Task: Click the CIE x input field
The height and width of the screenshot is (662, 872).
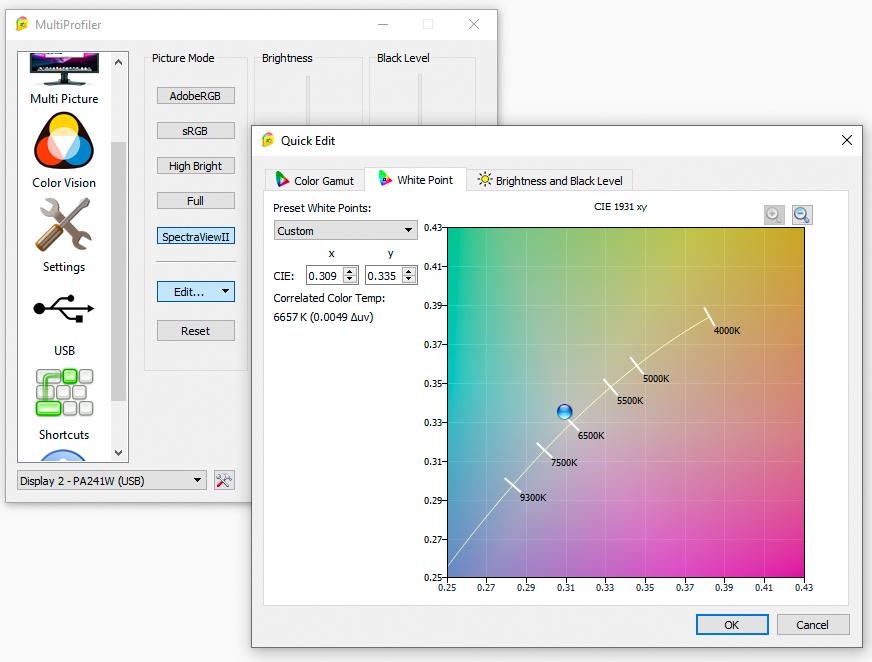Action: [325, 275]
